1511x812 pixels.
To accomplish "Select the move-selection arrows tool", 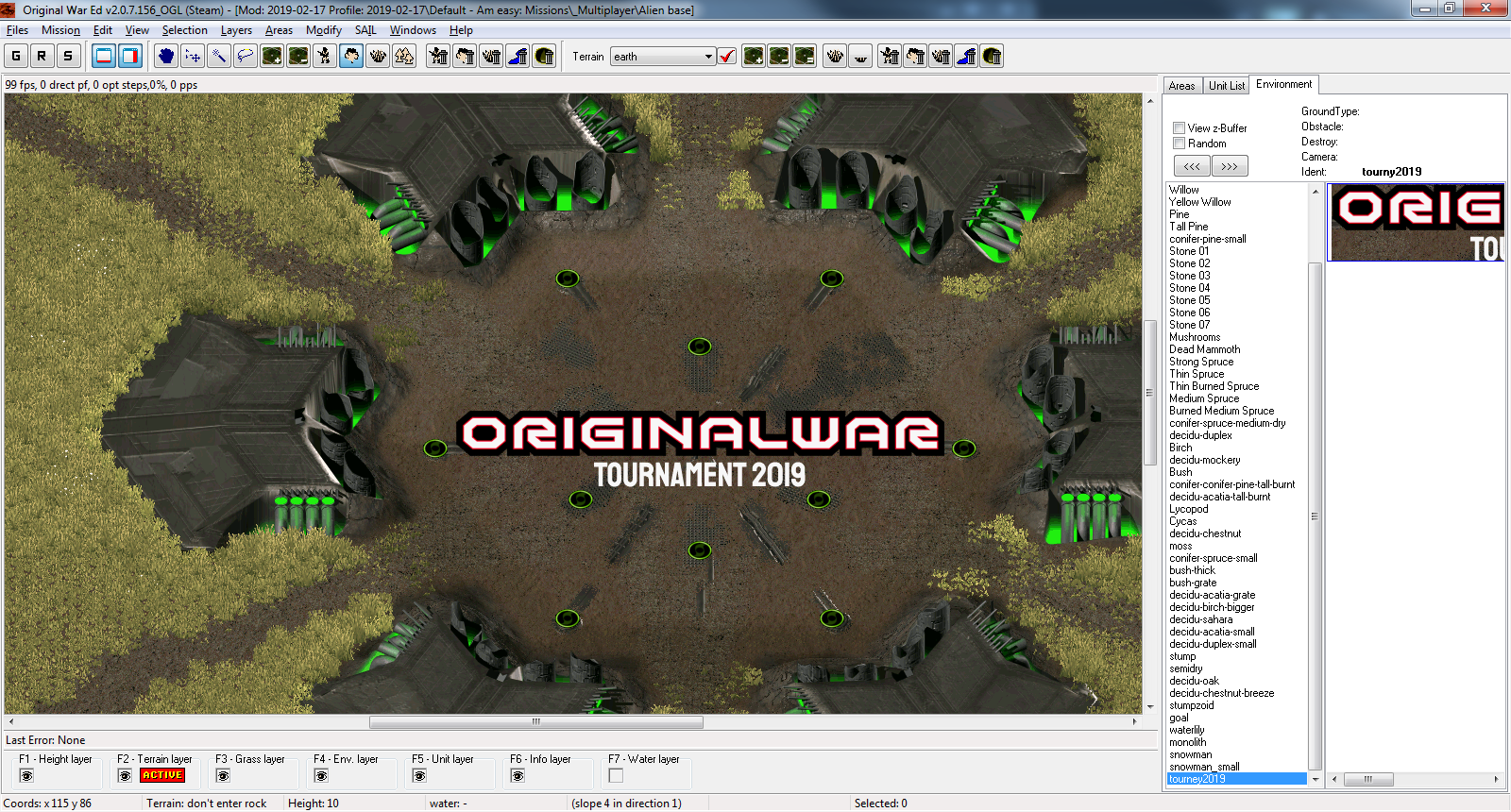I will tap(193, 56).
